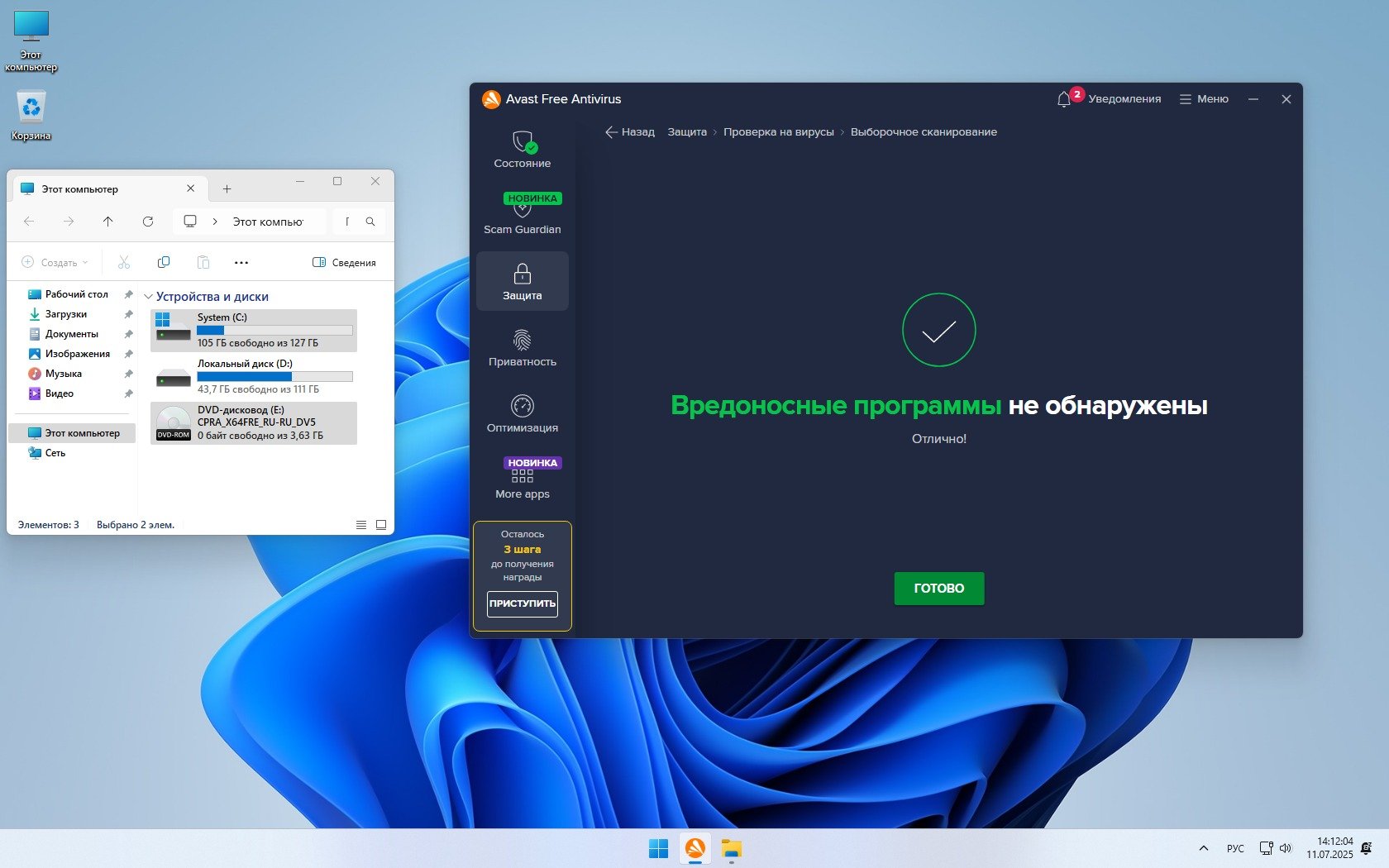This screenshot has height=868, width=1389.
Task: Open the Explorer more options (…) menu
Action: coord(241,262)
